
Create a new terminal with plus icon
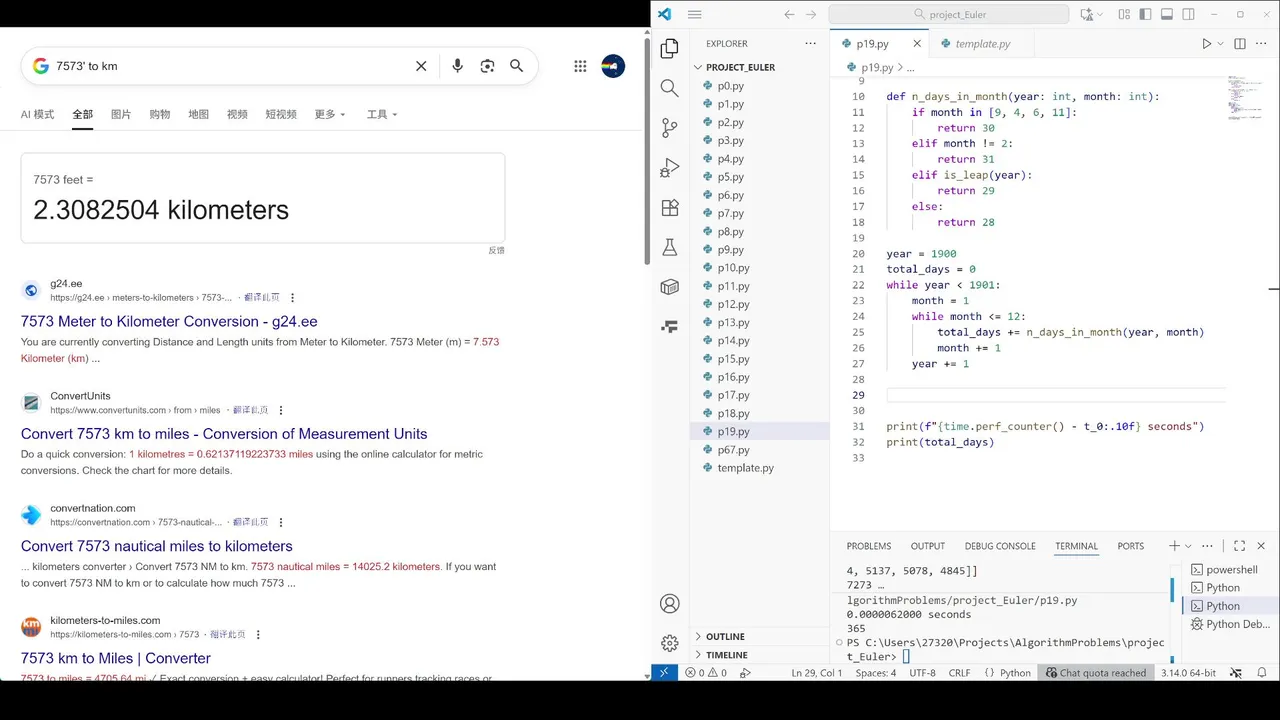click(x=1174, y=546)
